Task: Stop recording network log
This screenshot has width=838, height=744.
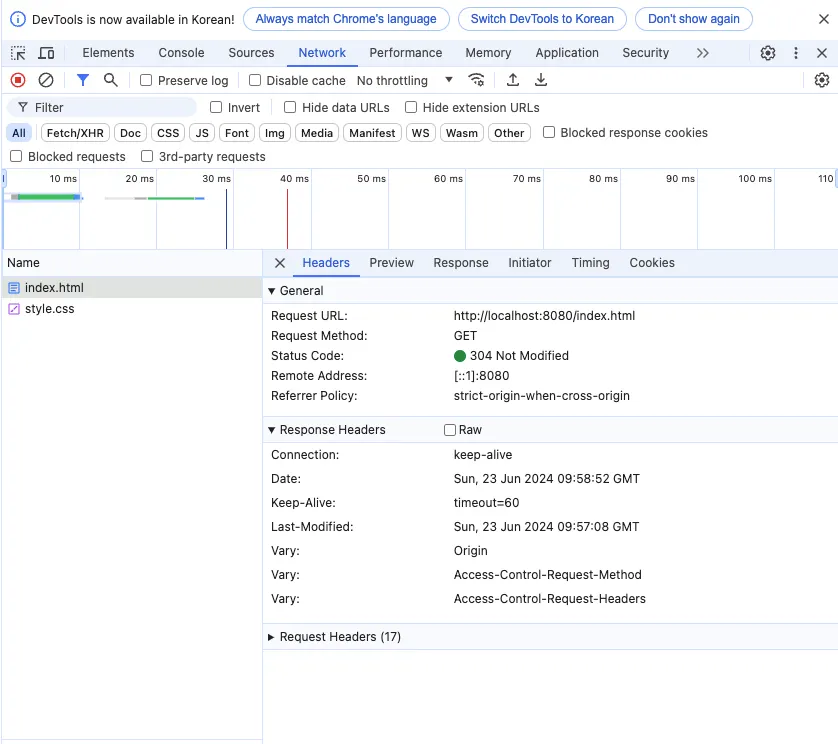Action: pyautogui.click(x=18, y=80)
